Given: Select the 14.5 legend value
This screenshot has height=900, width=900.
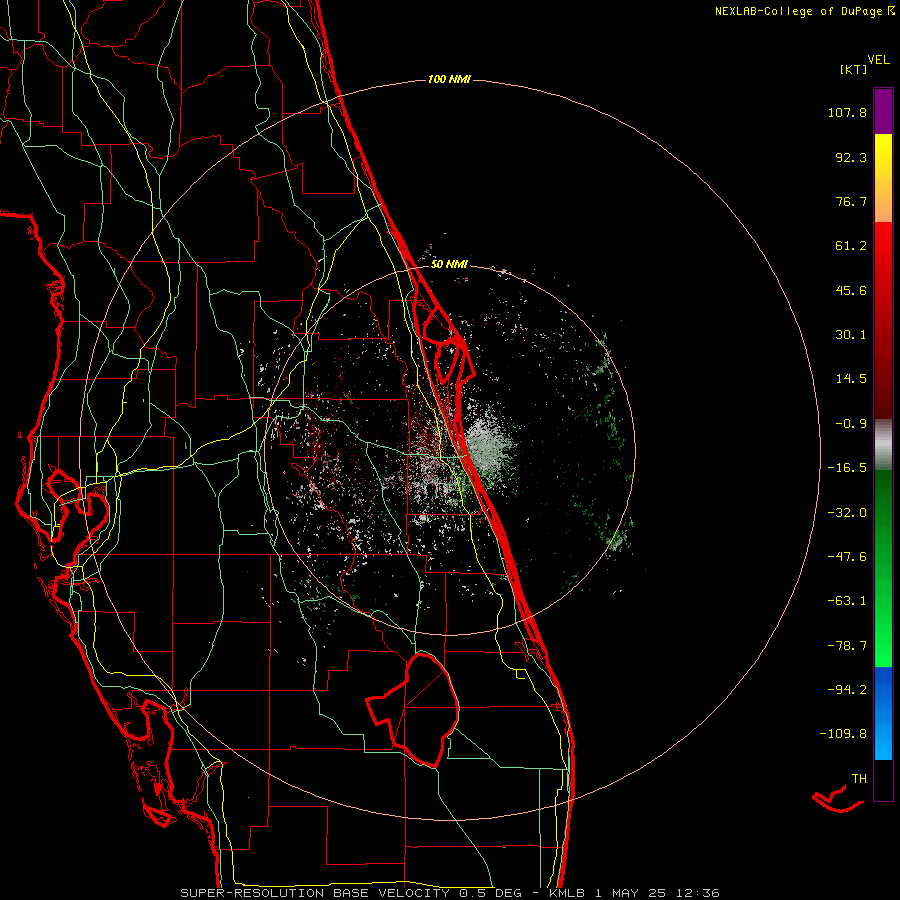Looking at the screenshot, I should click(851, 379).
